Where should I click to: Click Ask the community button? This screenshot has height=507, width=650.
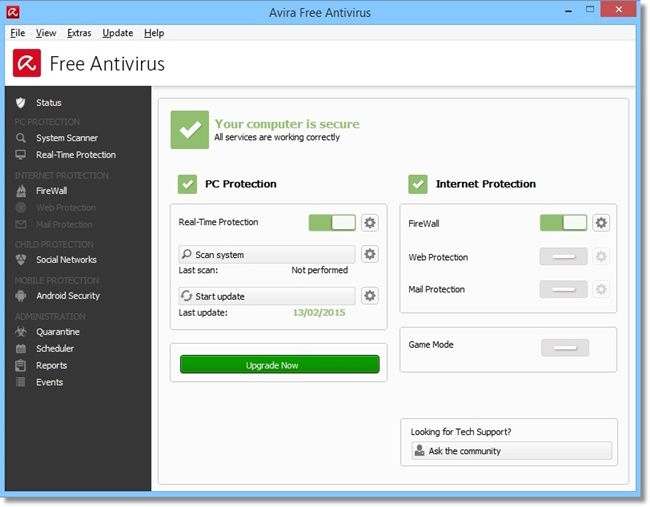[512, 451]
